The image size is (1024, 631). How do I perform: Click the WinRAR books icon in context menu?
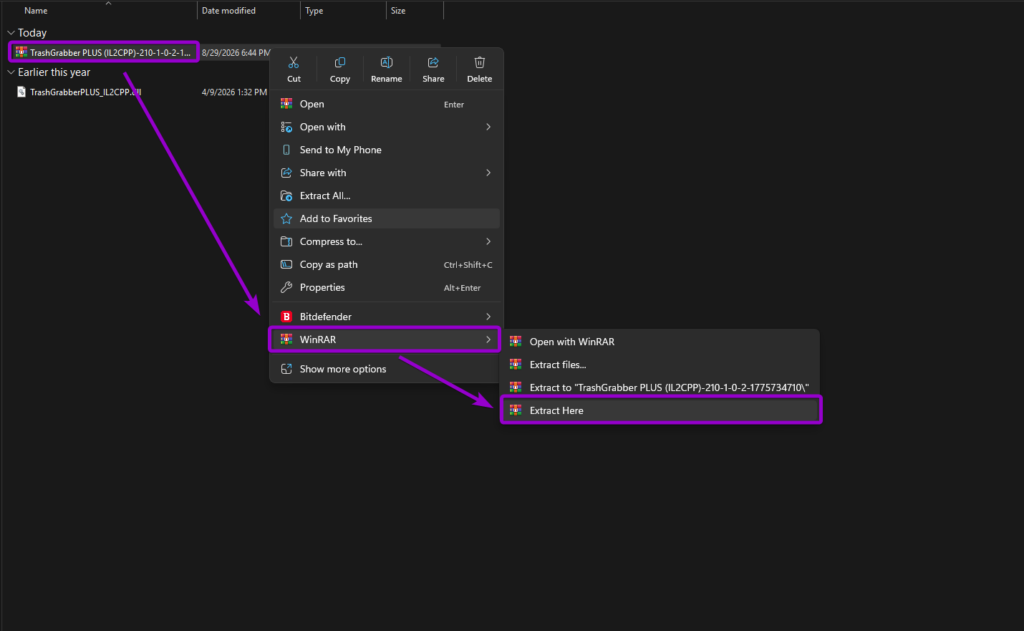pos(286,339)
